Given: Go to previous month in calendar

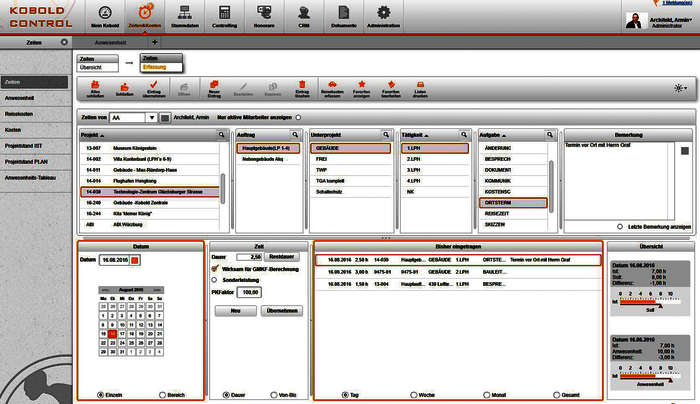Looking at the screenshot, I should (105, 290).
